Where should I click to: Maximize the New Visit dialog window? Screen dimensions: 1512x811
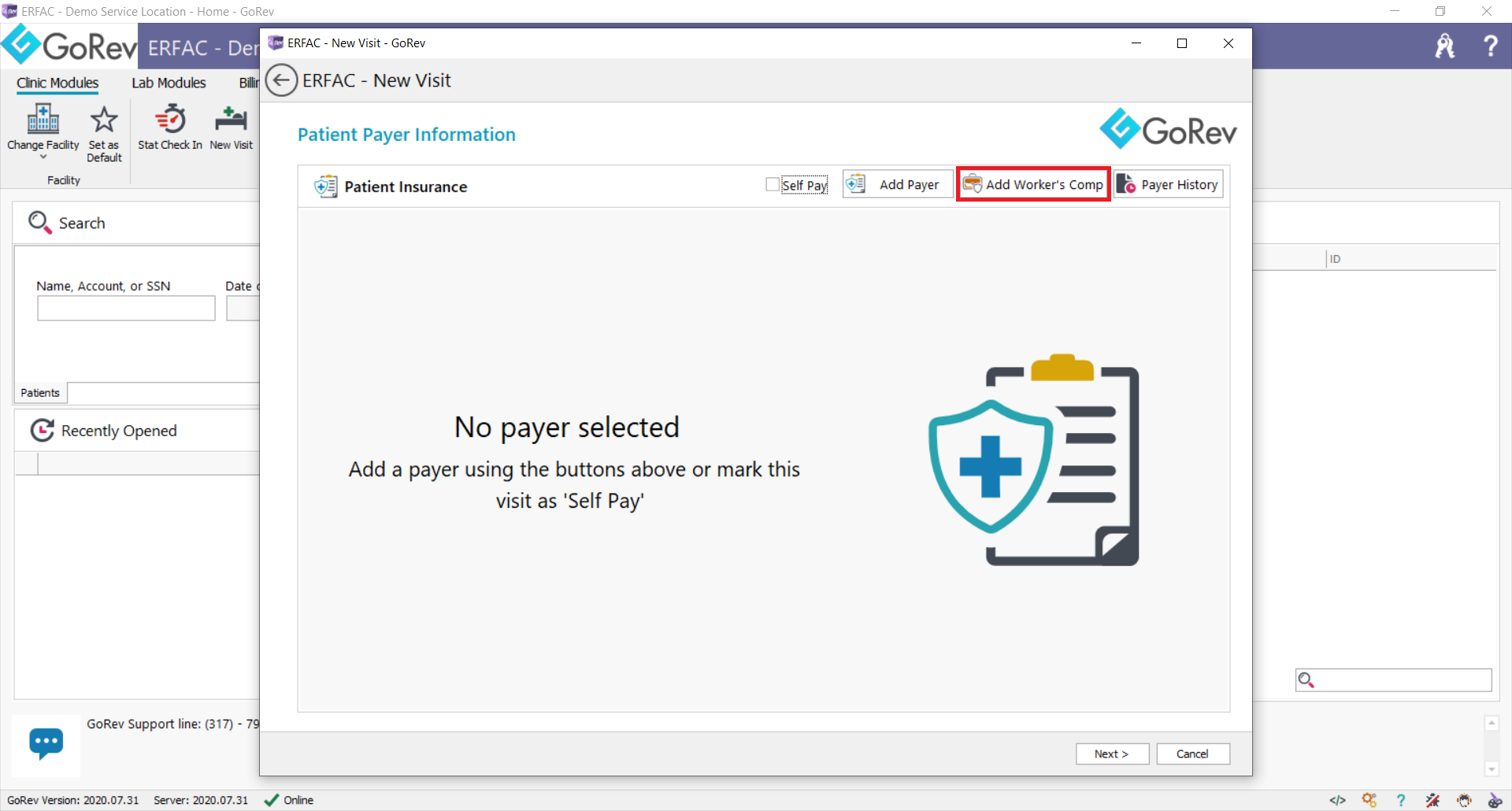[1181, 43]
